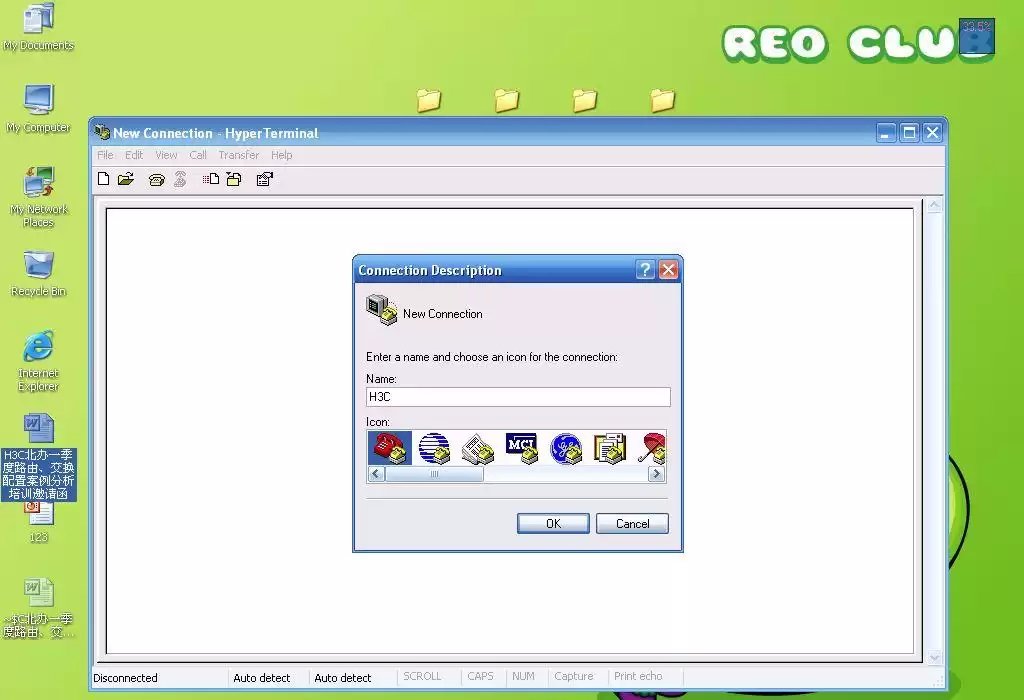
Task: Open Internet Explorer from the desktop
Action: [38, 349]
